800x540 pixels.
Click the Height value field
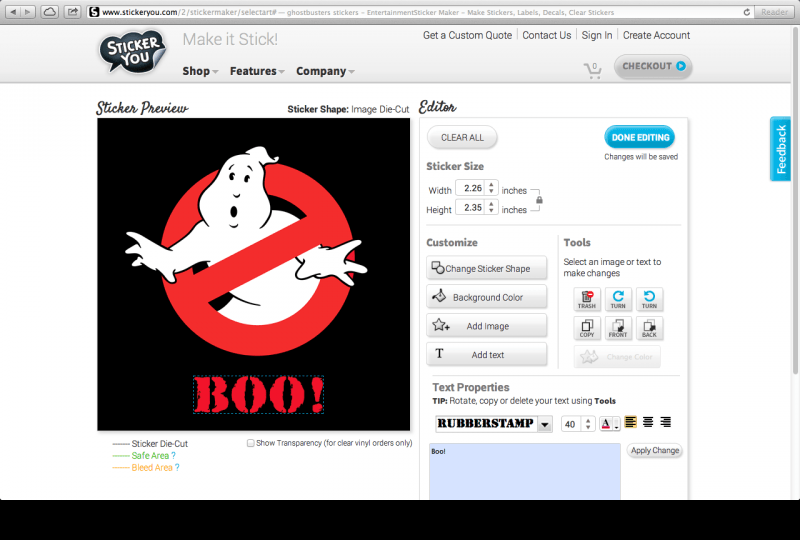click(471, 207)
